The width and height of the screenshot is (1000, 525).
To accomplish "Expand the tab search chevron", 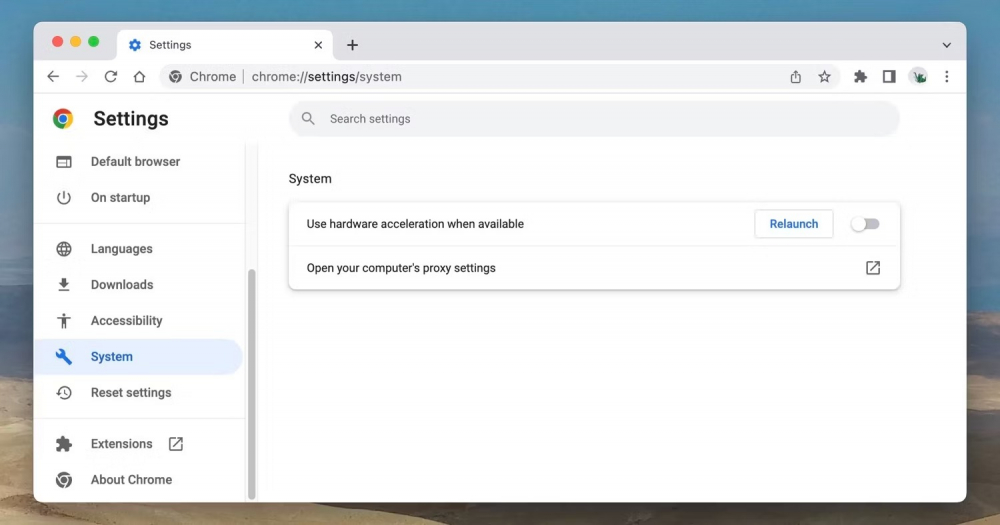I will 946,45.
